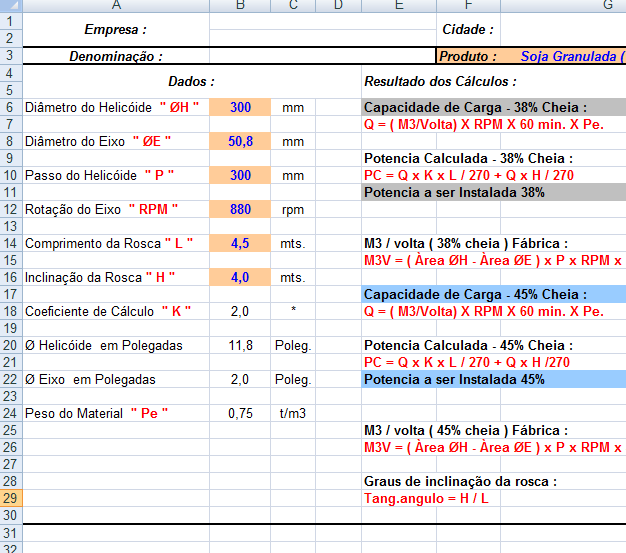
Task: Click the Diâmetro do Eixo value 50,8
Action: [x=240, y=141]
